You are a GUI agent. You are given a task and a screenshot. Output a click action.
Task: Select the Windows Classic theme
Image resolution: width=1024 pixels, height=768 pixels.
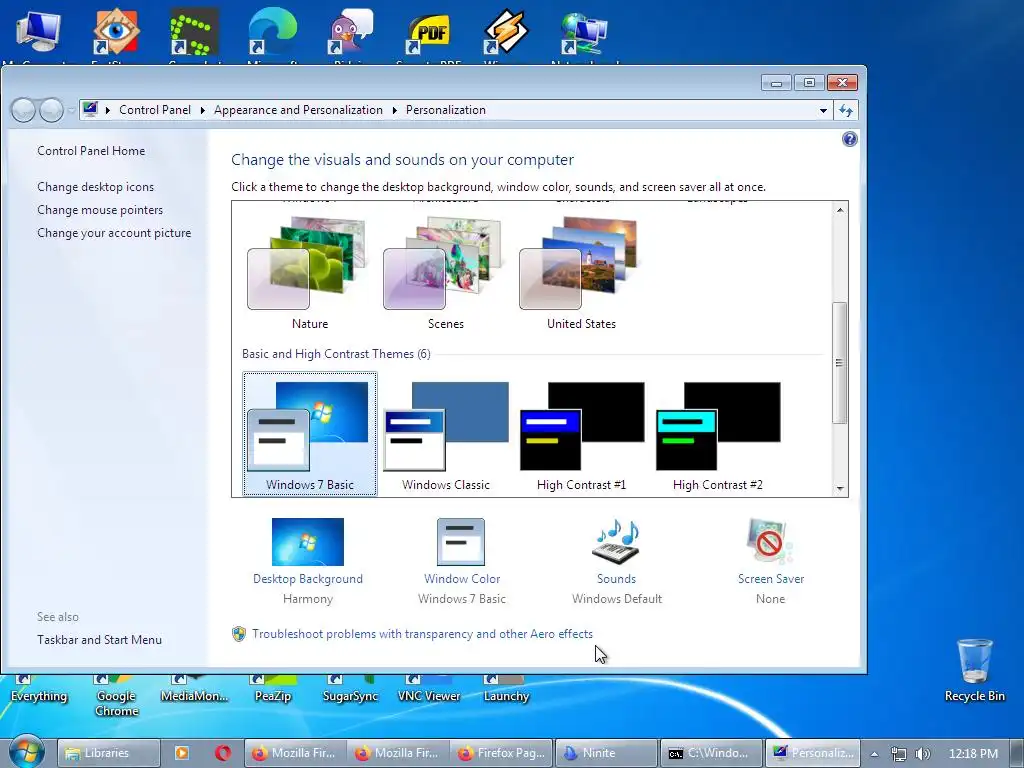(445, 434)
